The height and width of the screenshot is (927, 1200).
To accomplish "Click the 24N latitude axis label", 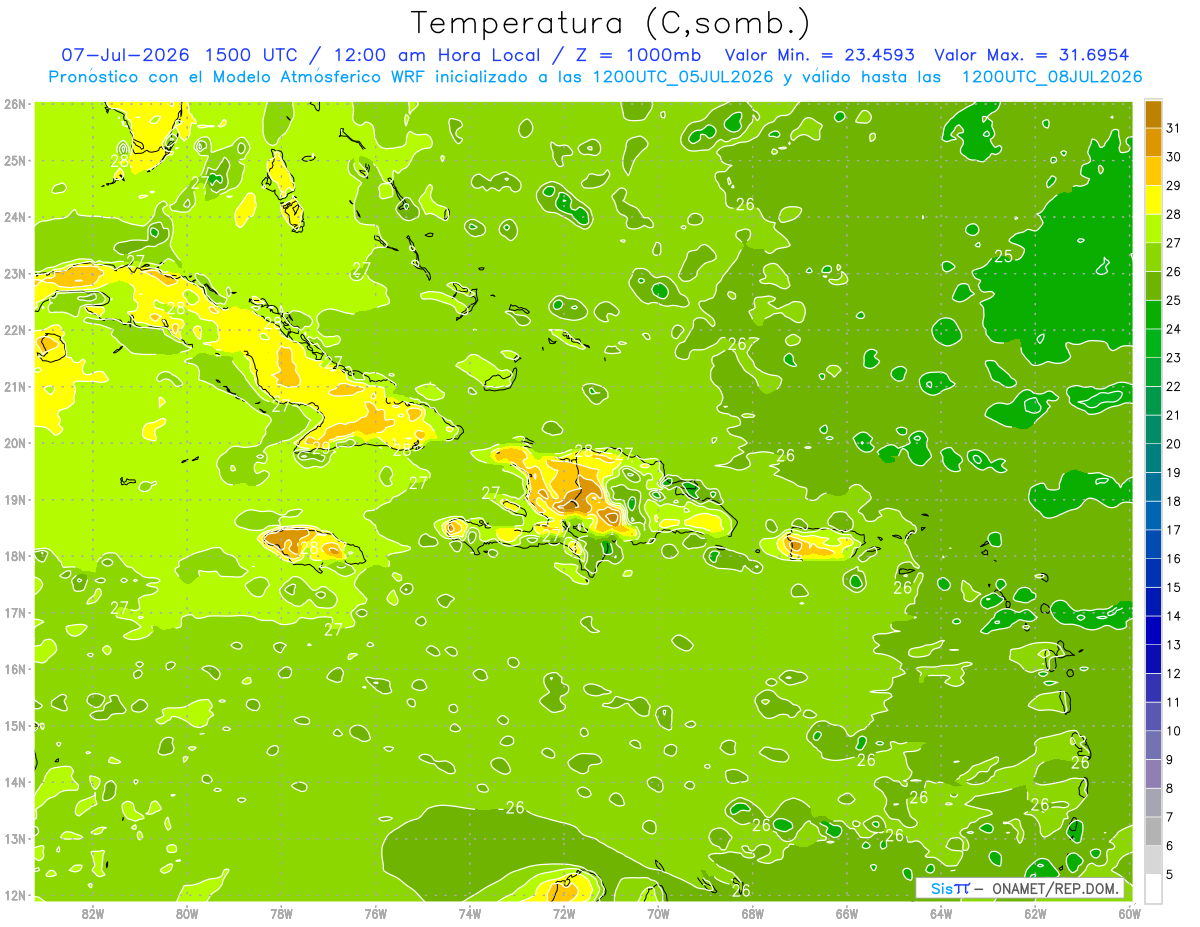I will [15, 217].
